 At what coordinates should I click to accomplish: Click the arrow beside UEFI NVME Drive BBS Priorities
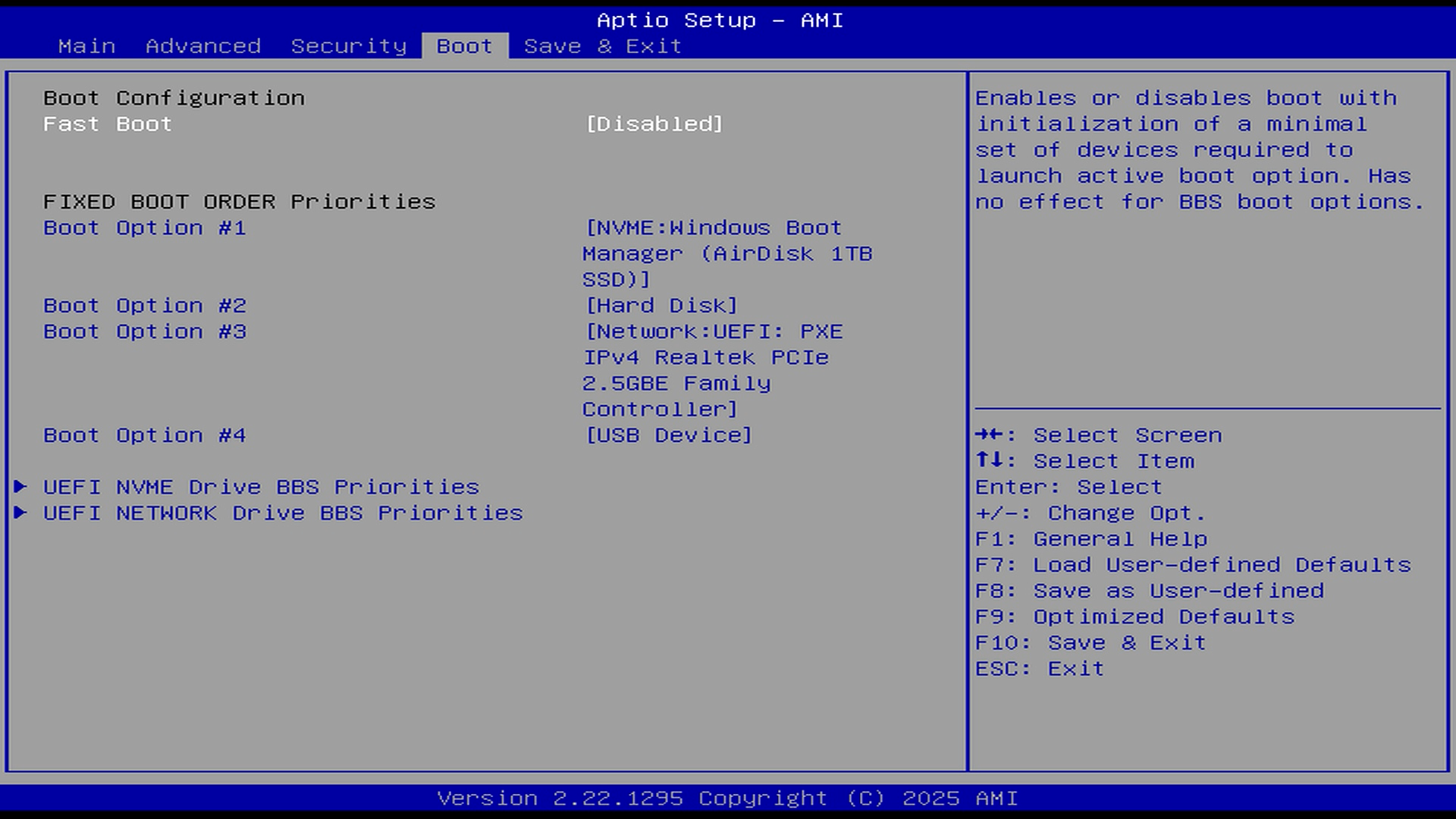(20, 486)
